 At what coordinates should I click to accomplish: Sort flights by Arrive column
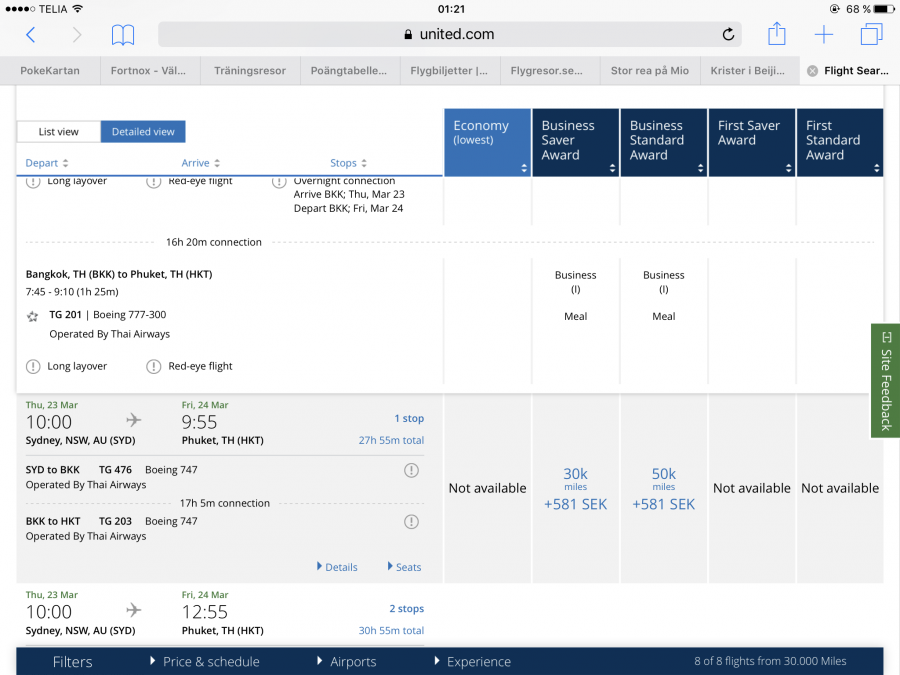[201, 163]
